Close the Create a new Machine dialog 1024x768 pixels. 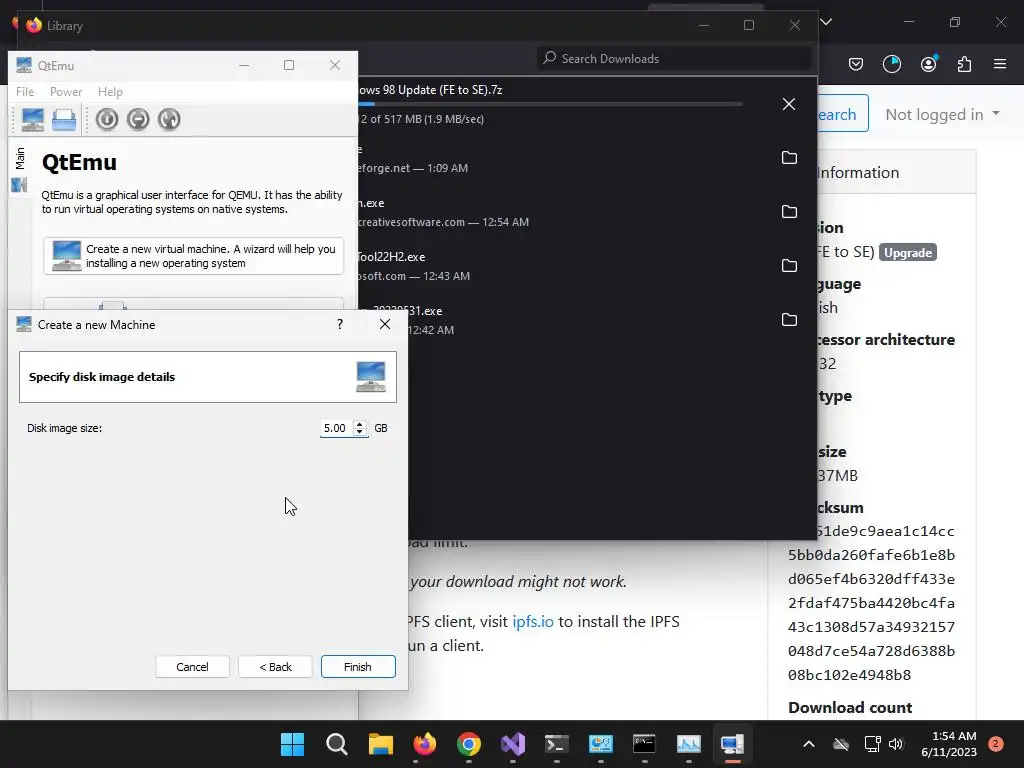point(385,325)
